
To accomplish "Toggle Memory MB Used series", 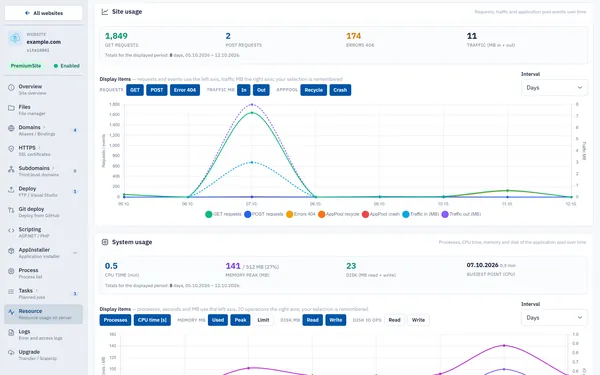I will (x=218, y=320).
